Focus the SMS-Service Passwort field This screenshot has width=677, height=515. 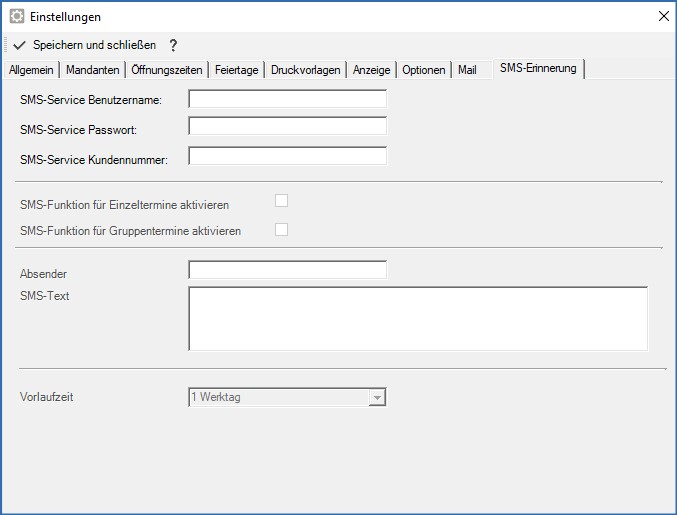click(x=287, y=127)
